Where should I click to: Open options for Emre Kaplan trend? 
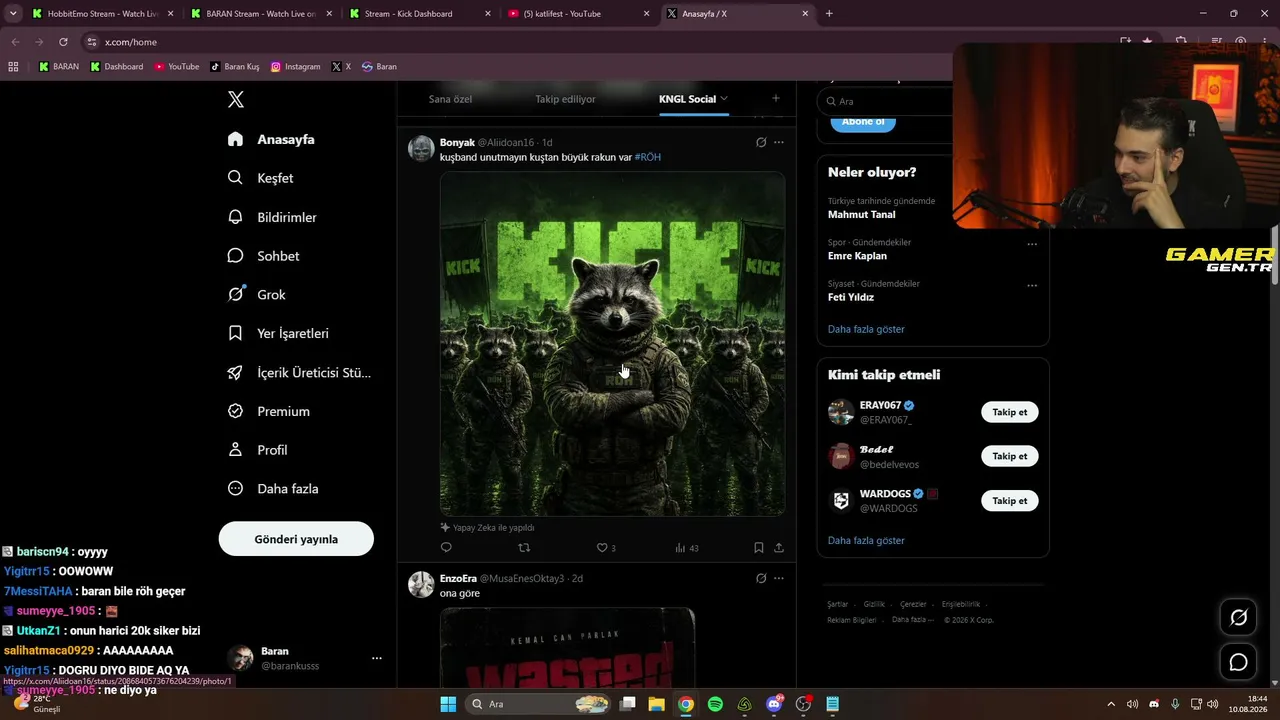(1032, 244)
